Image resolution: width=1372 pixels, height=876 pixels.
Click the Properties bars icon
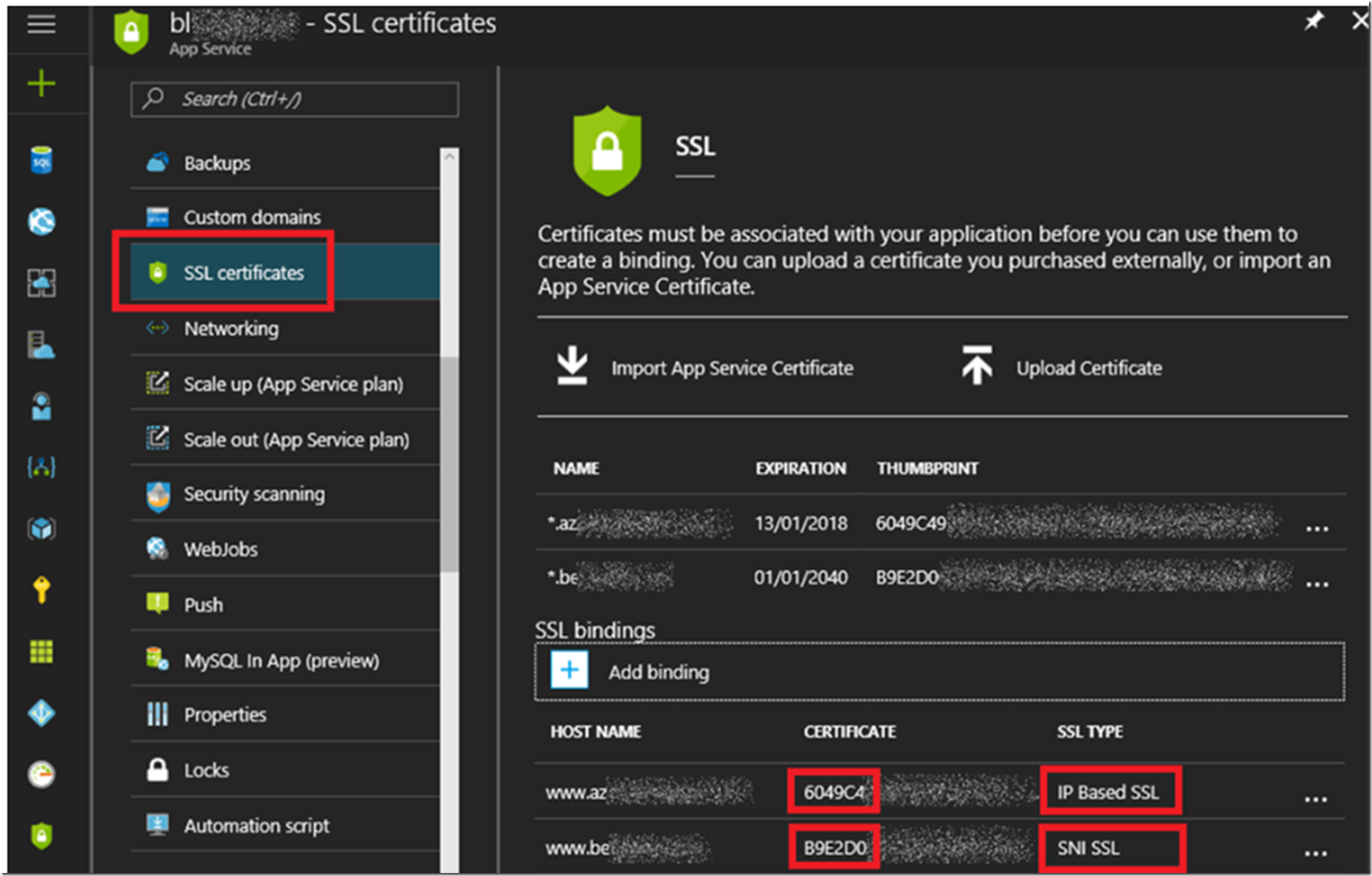pyautogui.click(x=157, y=714)
